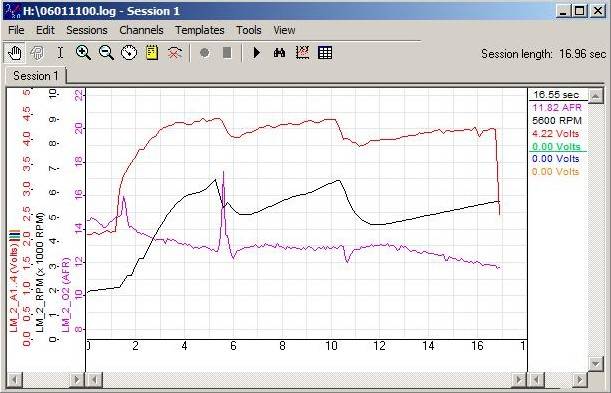Open the Templates menu

point(200,30)
